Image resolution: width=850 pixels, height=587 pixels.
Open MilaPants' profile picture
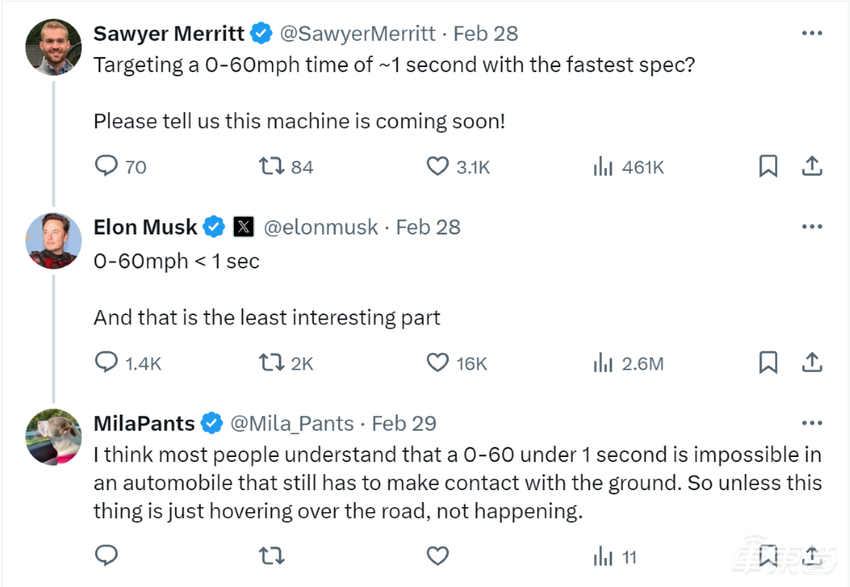click(53, 437)
